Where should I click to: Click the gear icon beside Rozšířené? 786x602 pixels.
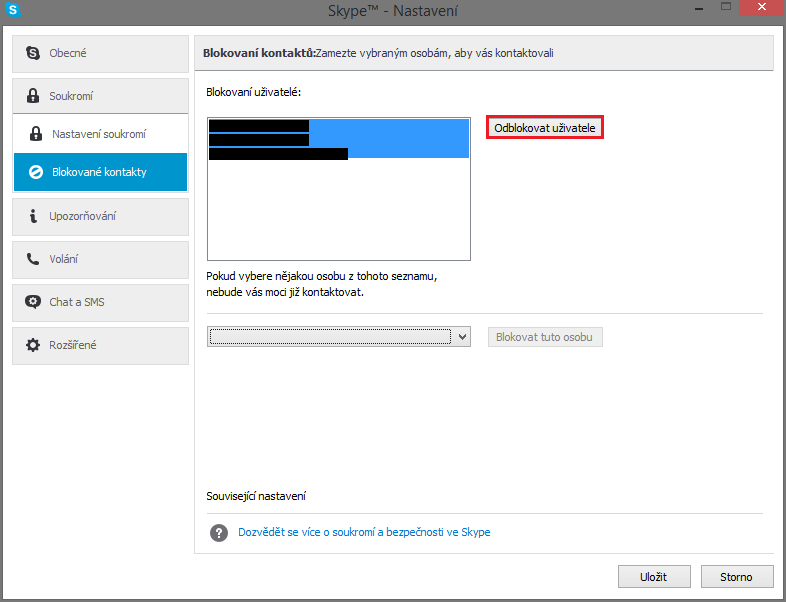[x=33, y=345]
